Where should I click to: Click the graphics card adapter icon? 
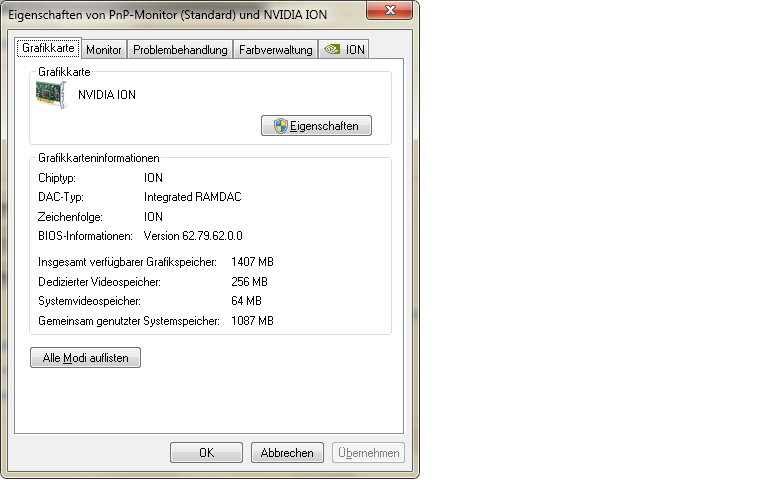pos(51,95)
